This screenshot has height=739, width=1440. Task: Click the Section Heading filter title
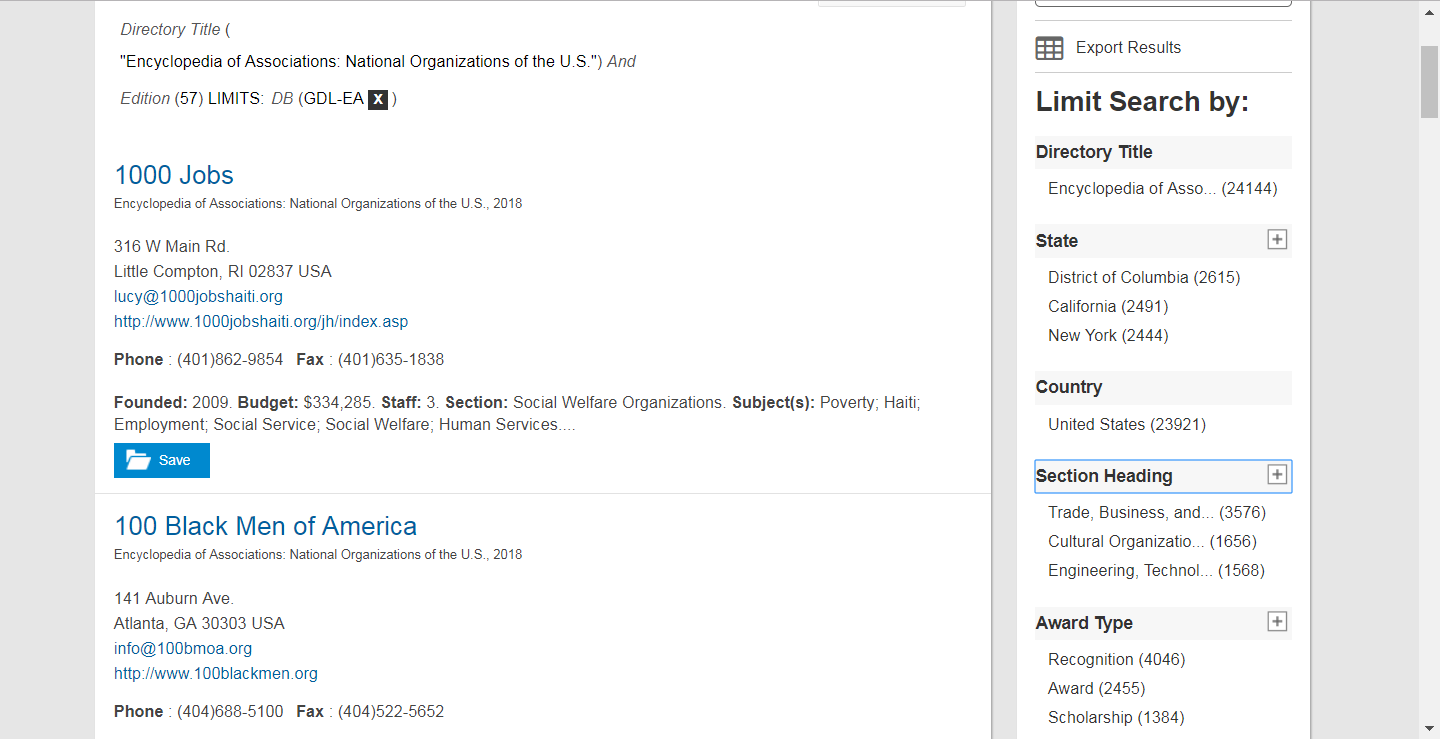[1104, 476]
